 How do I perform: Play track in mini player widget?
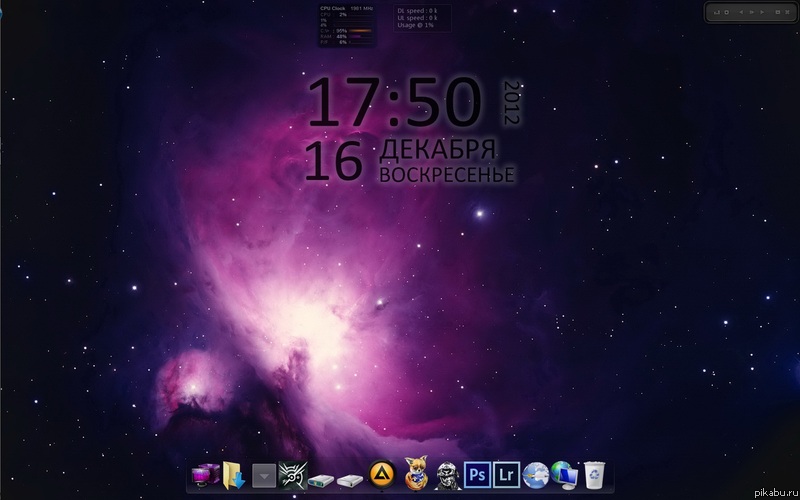752,12
